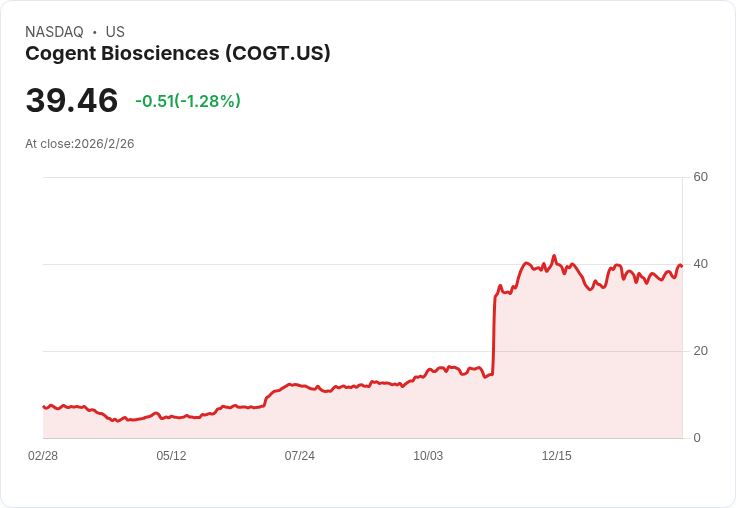Click the leftmost start of the price line

pyautogui.click(x=43, y=406)
